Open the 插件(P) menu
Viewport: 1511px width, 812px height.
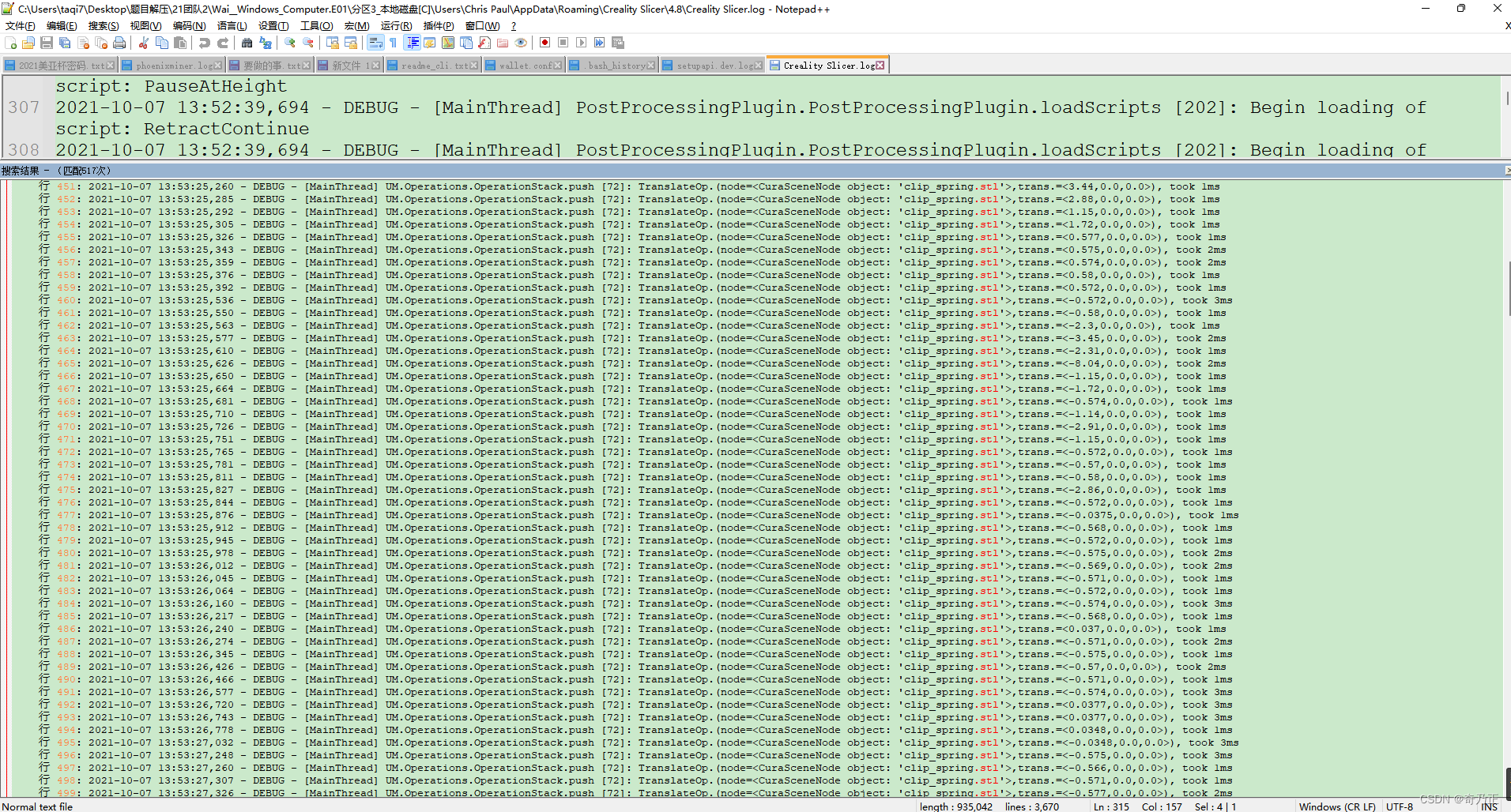coord(439,26)
